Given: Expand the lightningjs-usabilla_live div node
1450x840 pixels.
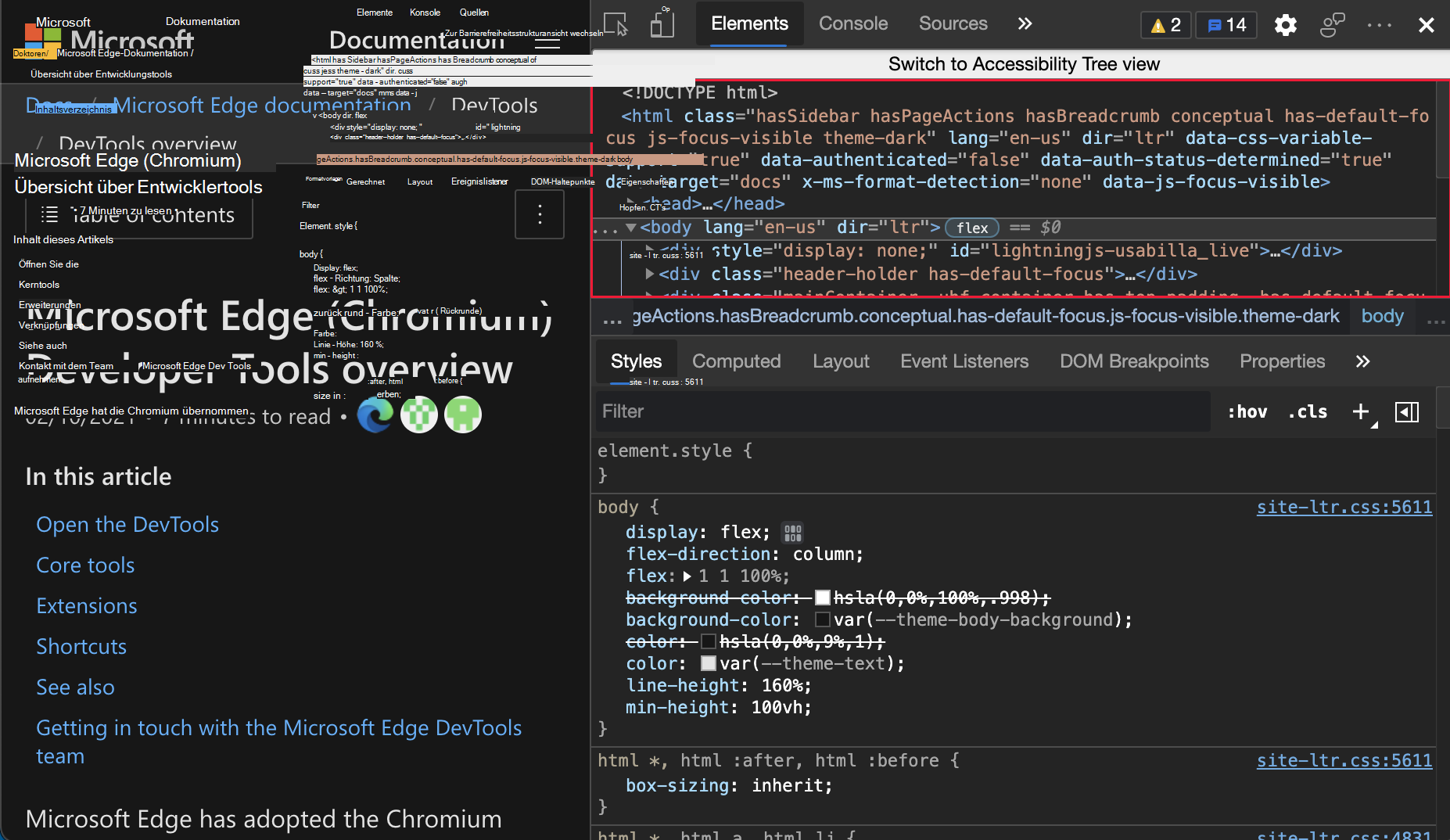Looking at the screenshot, I should (650, 249).
